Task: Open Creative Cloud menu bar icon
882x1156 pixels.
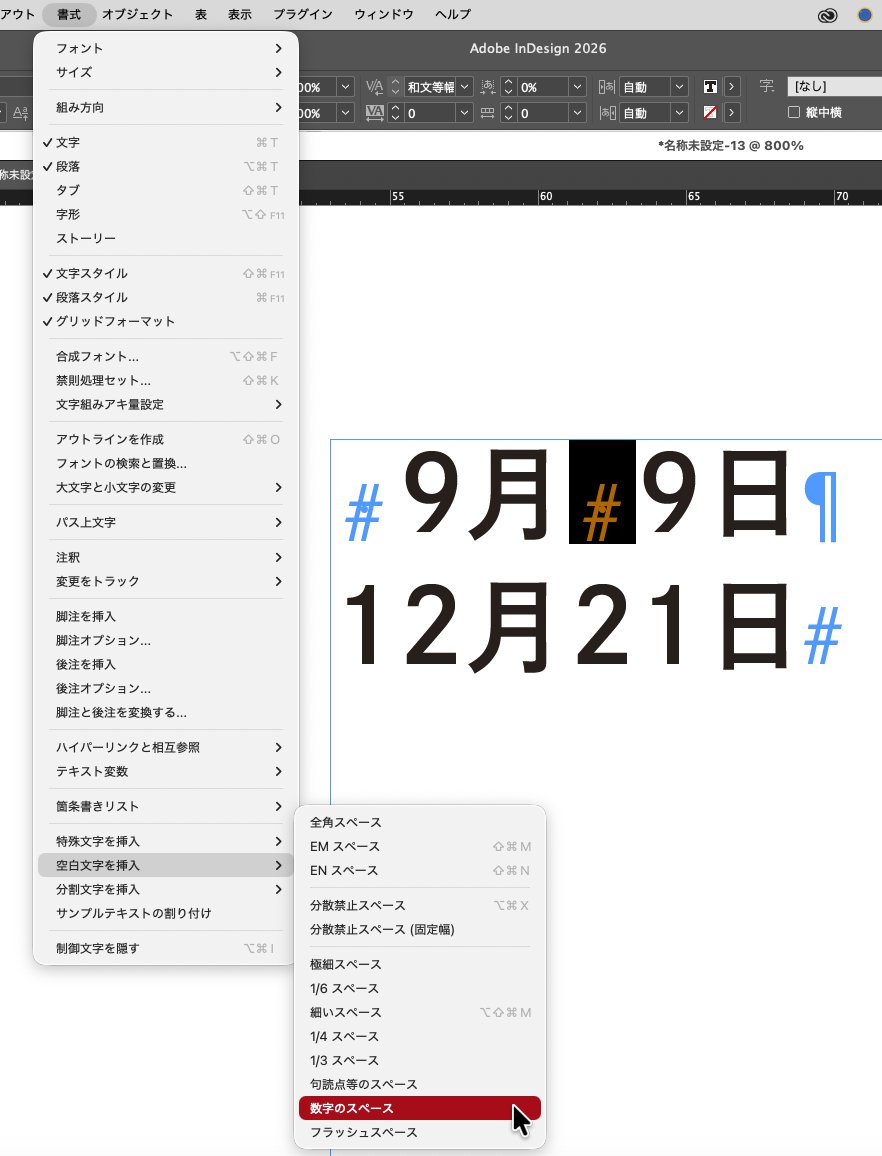Action: pyautogui.click(x=827, y=15)
